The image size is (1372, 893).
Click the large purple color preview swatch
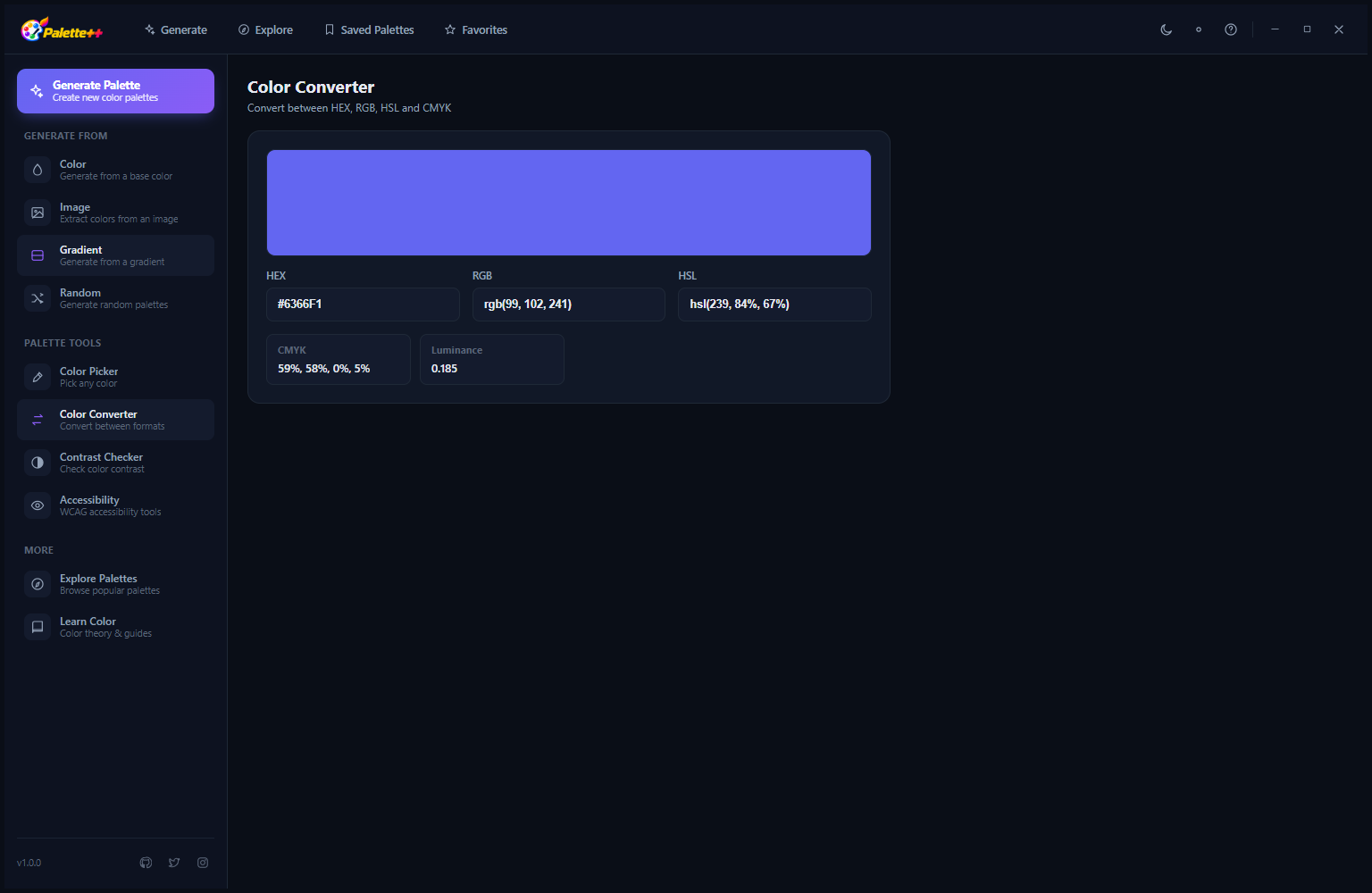(569, 203)
